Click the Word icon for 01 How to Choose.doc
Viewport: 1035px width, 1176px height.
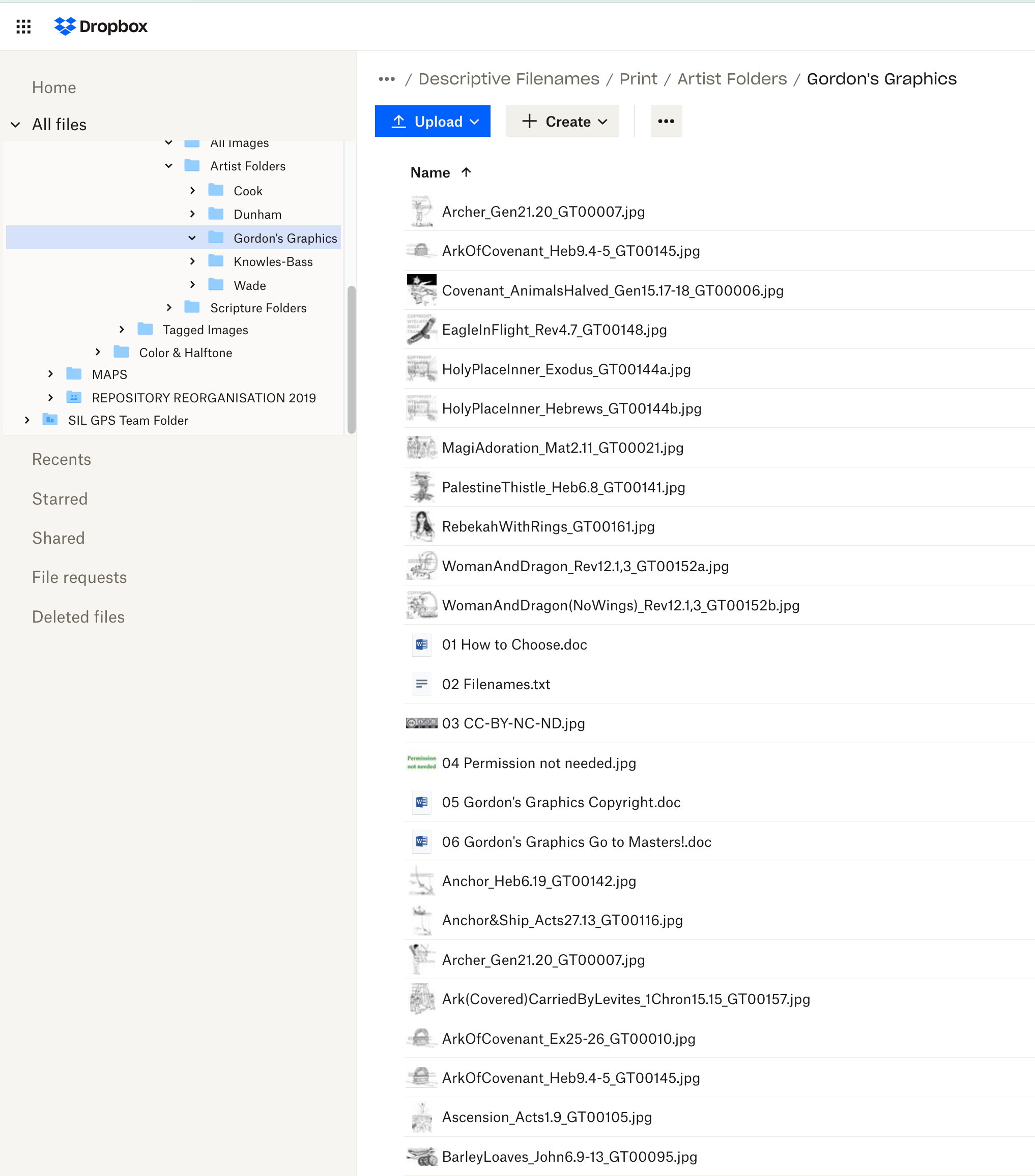421,644
